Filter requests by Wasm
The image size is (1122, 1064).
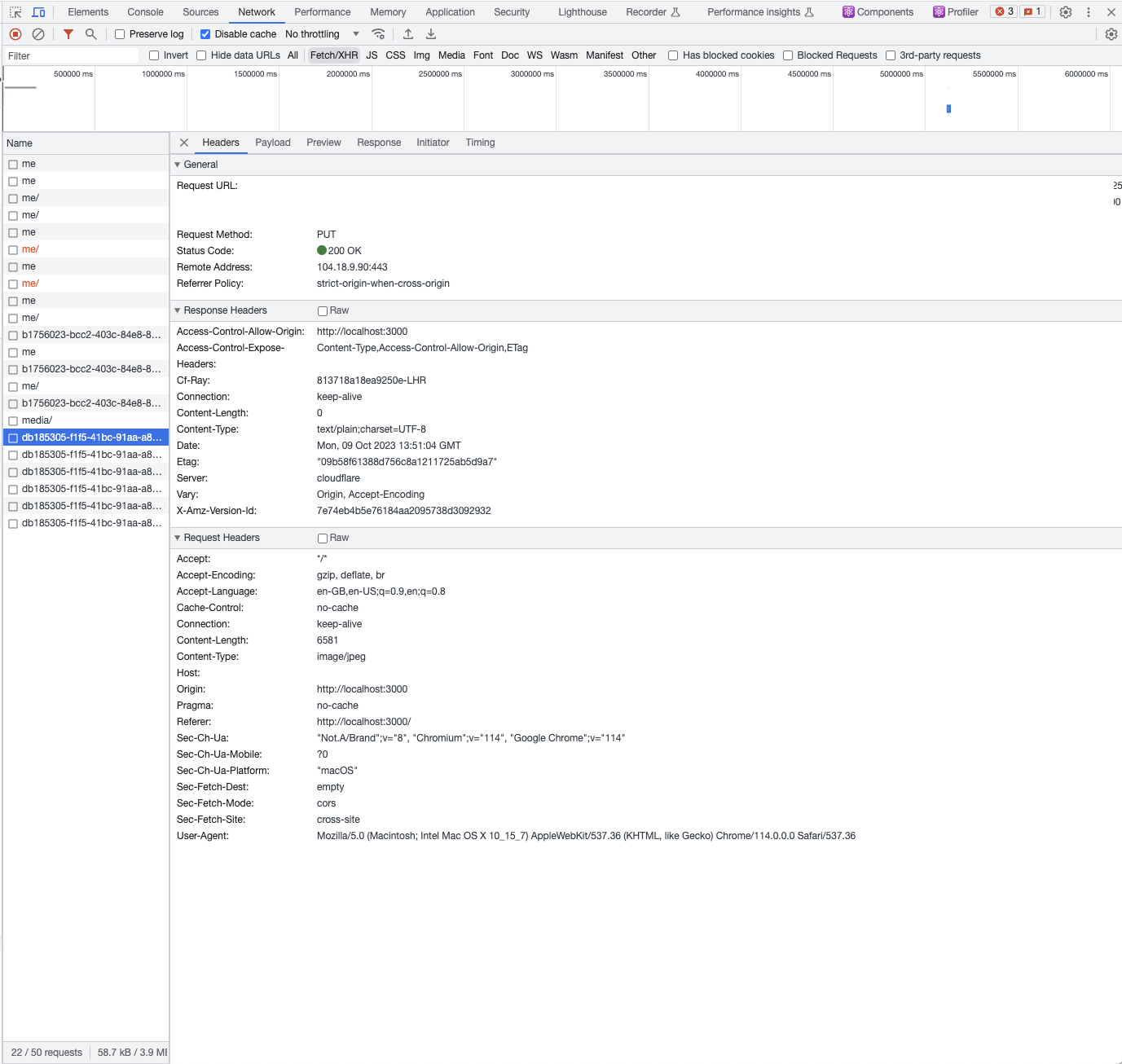pyautogui.click(x=564, y=55)
